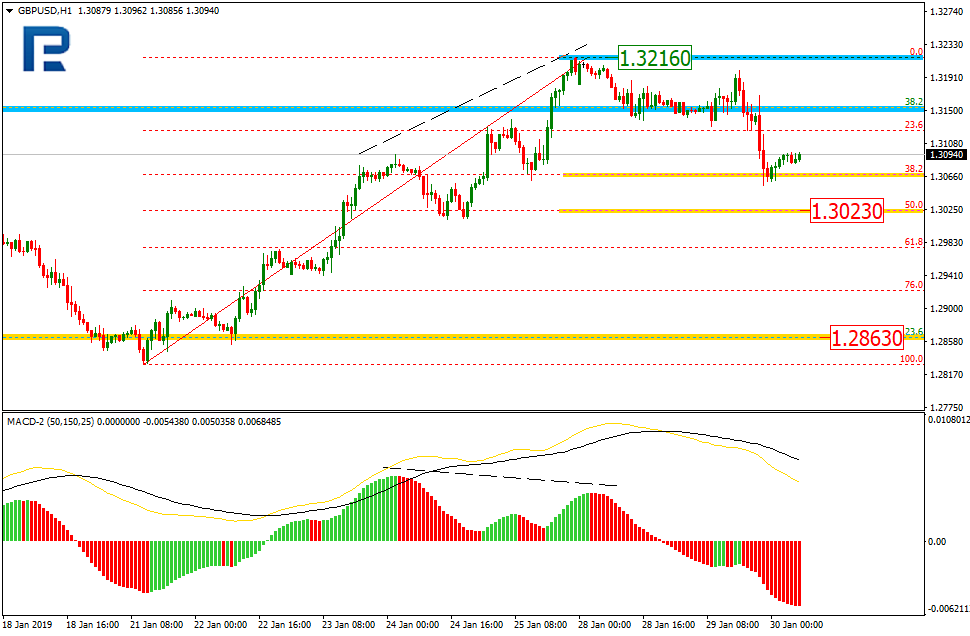Click the 18 Jan 2019 time axis label
The width and height of the screenshot is (970, 636).
pyautogui.click(x=28, y=625)
